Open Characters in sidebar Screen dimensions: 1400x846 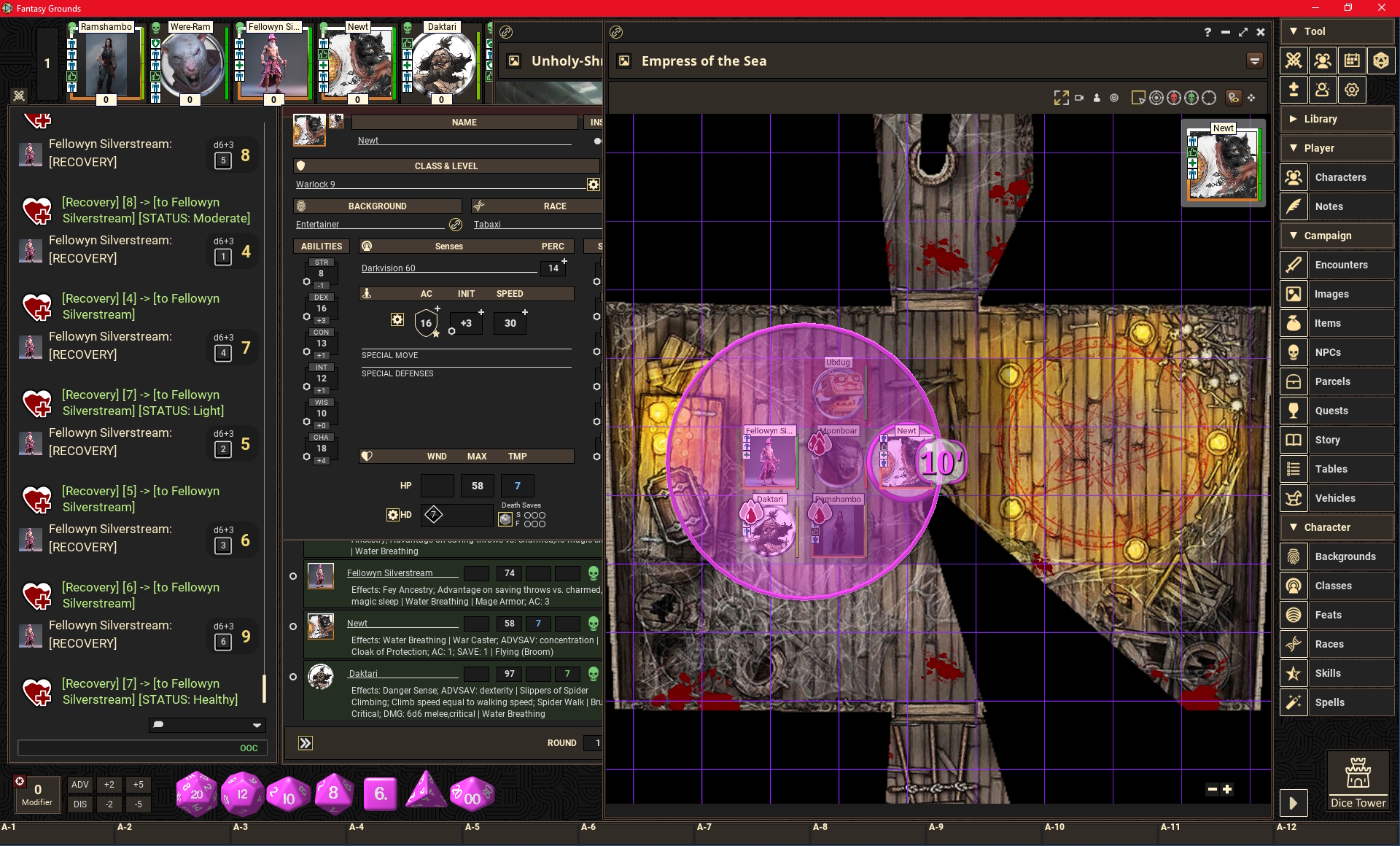[x=1337, y=177]
